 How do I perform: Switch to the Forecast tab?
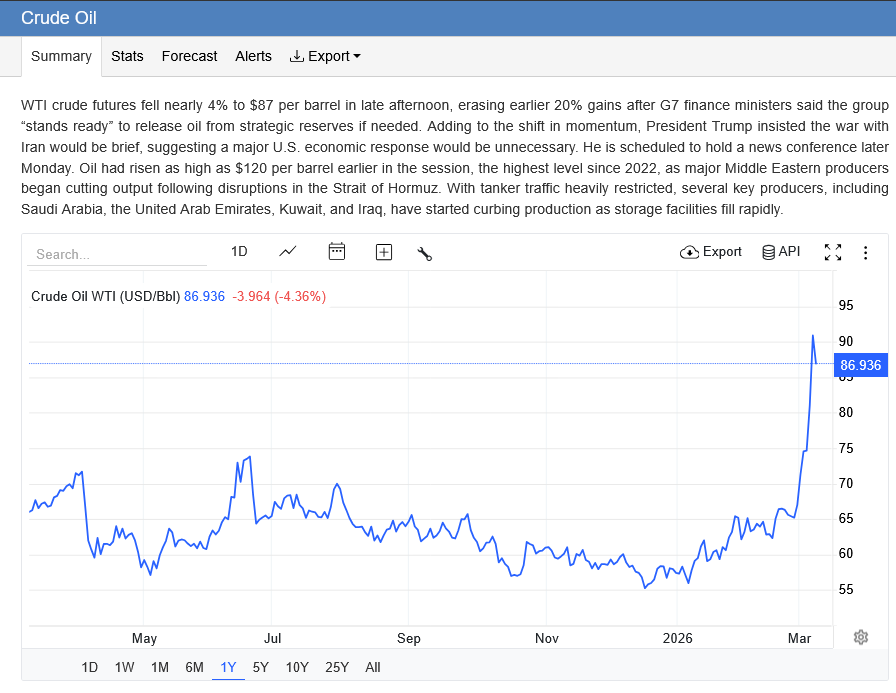(189, 56)
